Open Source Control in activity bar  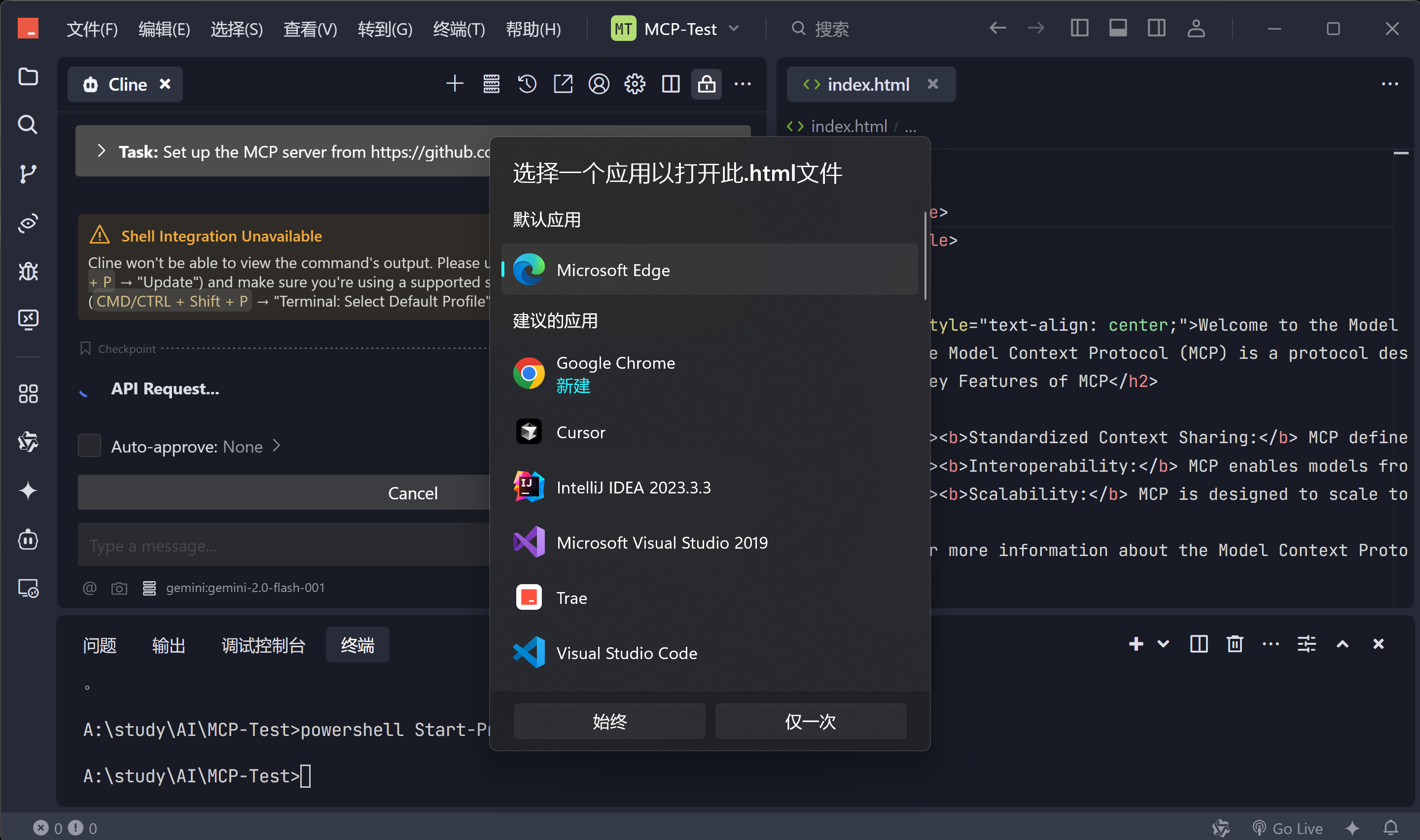click(28, 174)
